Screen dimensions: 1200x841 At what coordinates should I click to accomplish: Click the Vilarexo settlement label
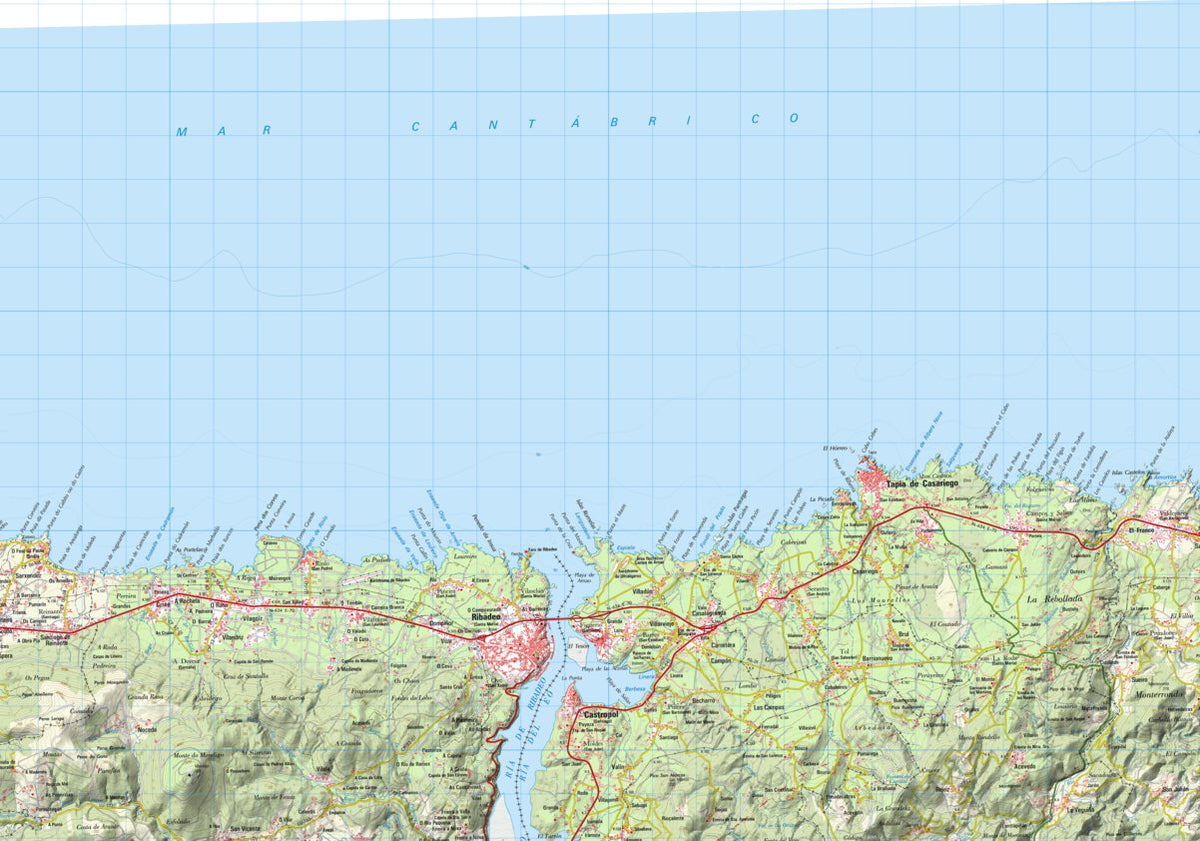tap(660, 623)
